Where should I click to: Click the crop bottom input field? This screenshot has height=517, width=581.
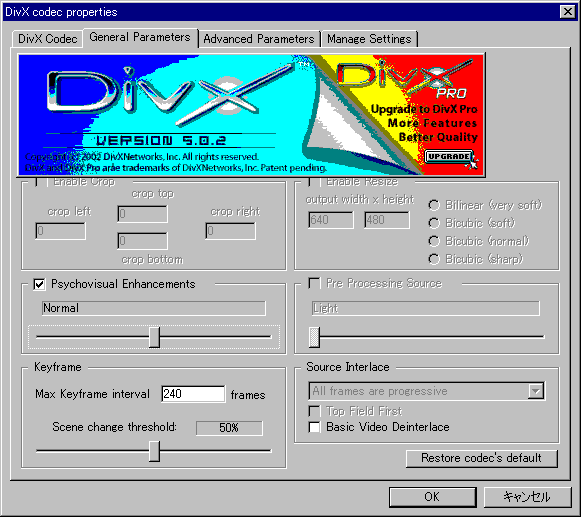pyautogui.click(x=142, y=241)
